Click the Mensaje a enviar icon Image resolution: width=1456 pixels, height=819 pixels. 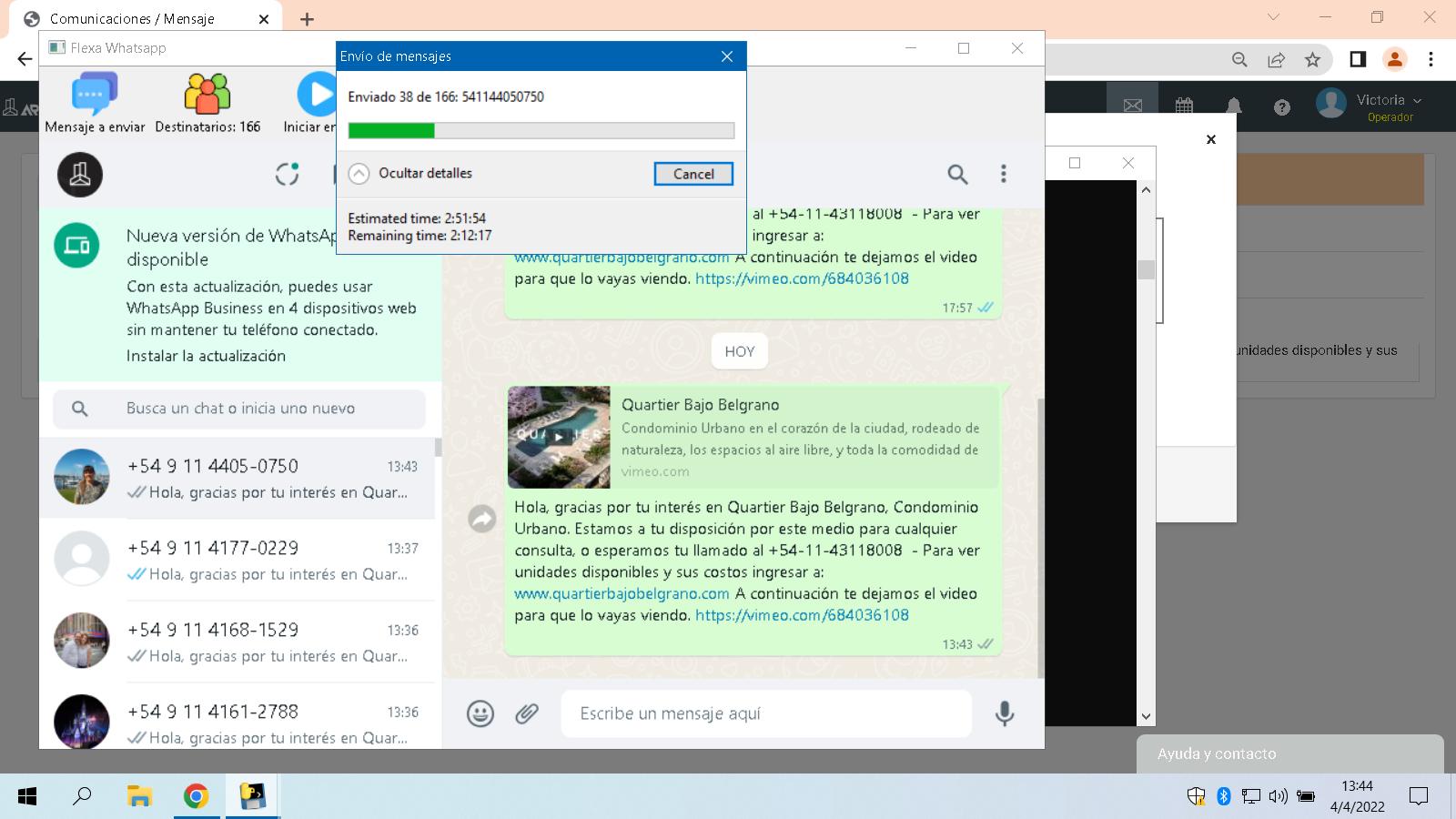(95, 94)
